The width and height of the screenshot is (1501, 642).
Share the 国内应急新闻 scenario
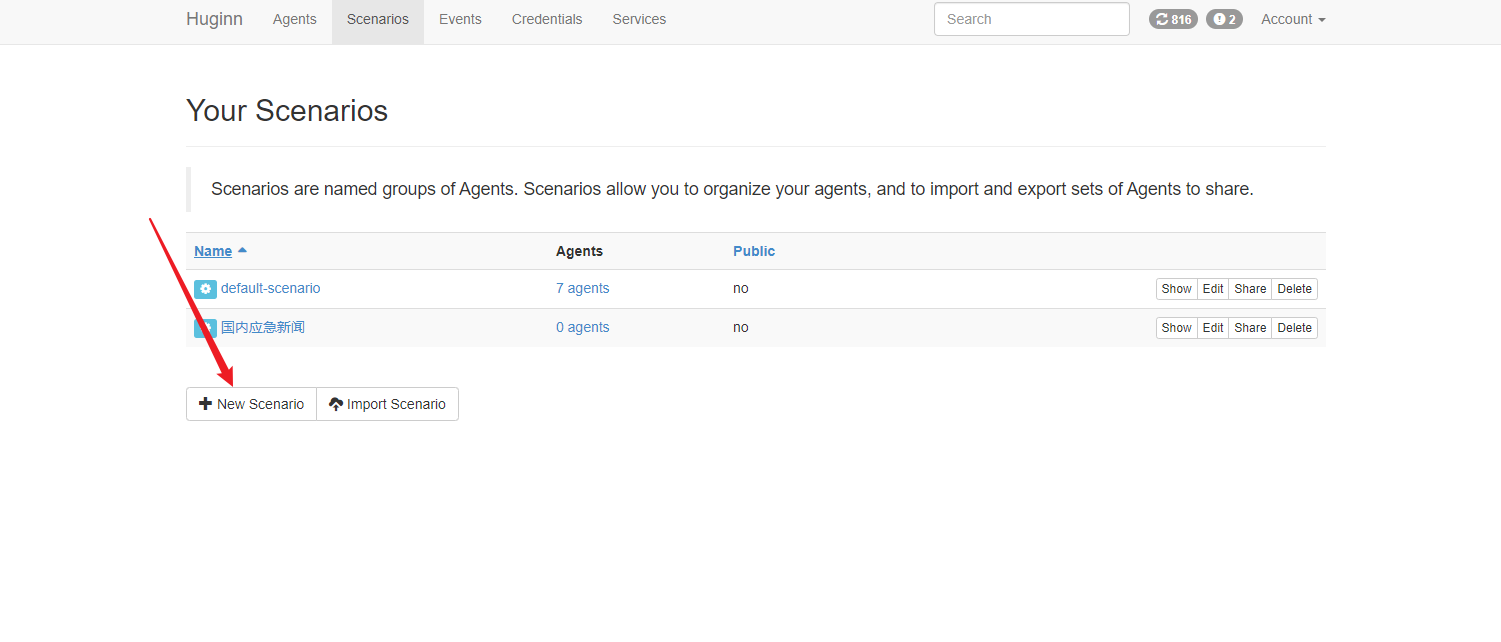[x=1250, y=328]
